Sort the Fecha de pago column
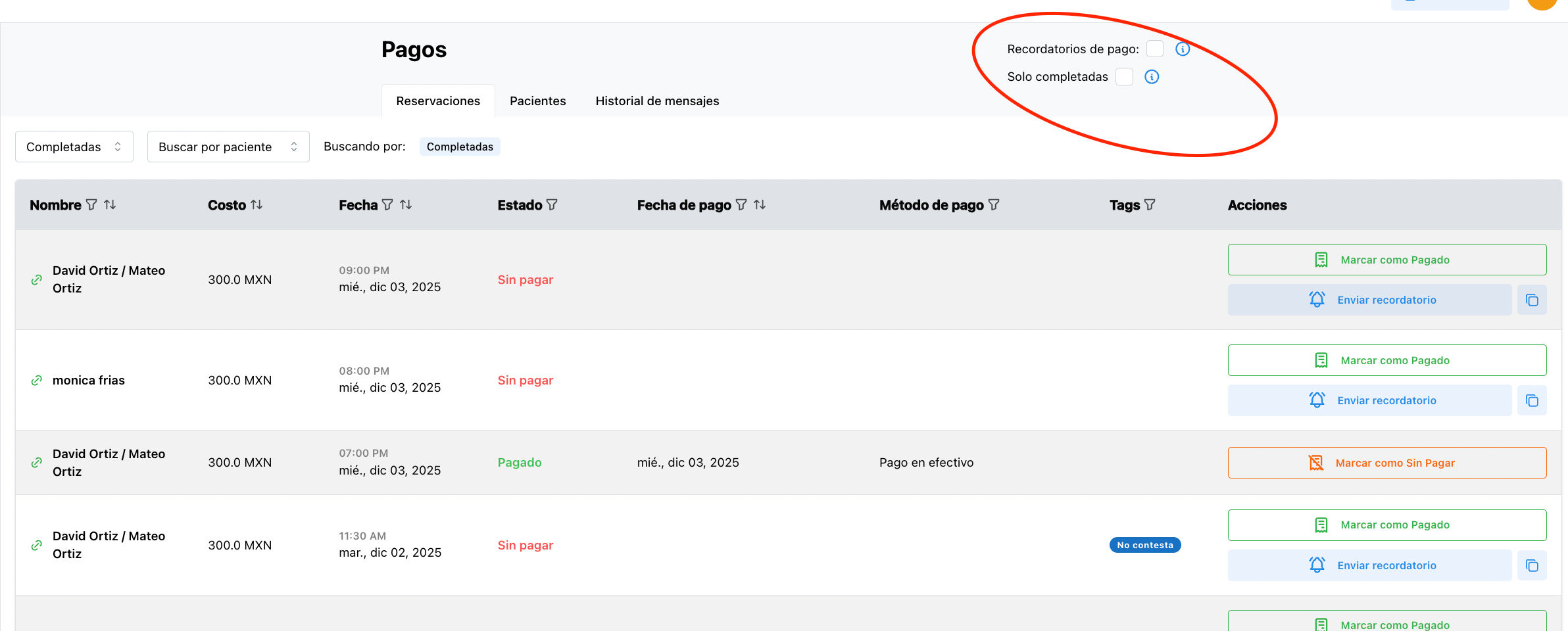Image resolution: width=1568 pixels, height=631 pixels. point(760,205)
